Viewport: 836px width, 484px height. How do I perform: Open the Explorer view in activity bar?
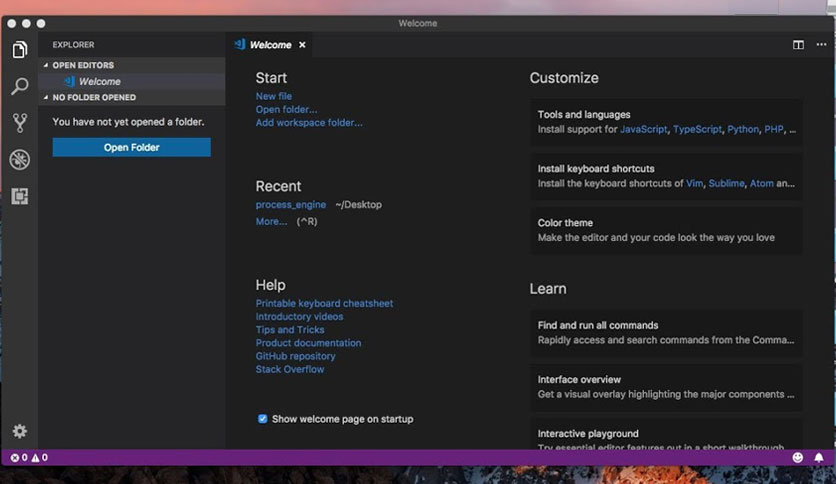pos(20,50)
